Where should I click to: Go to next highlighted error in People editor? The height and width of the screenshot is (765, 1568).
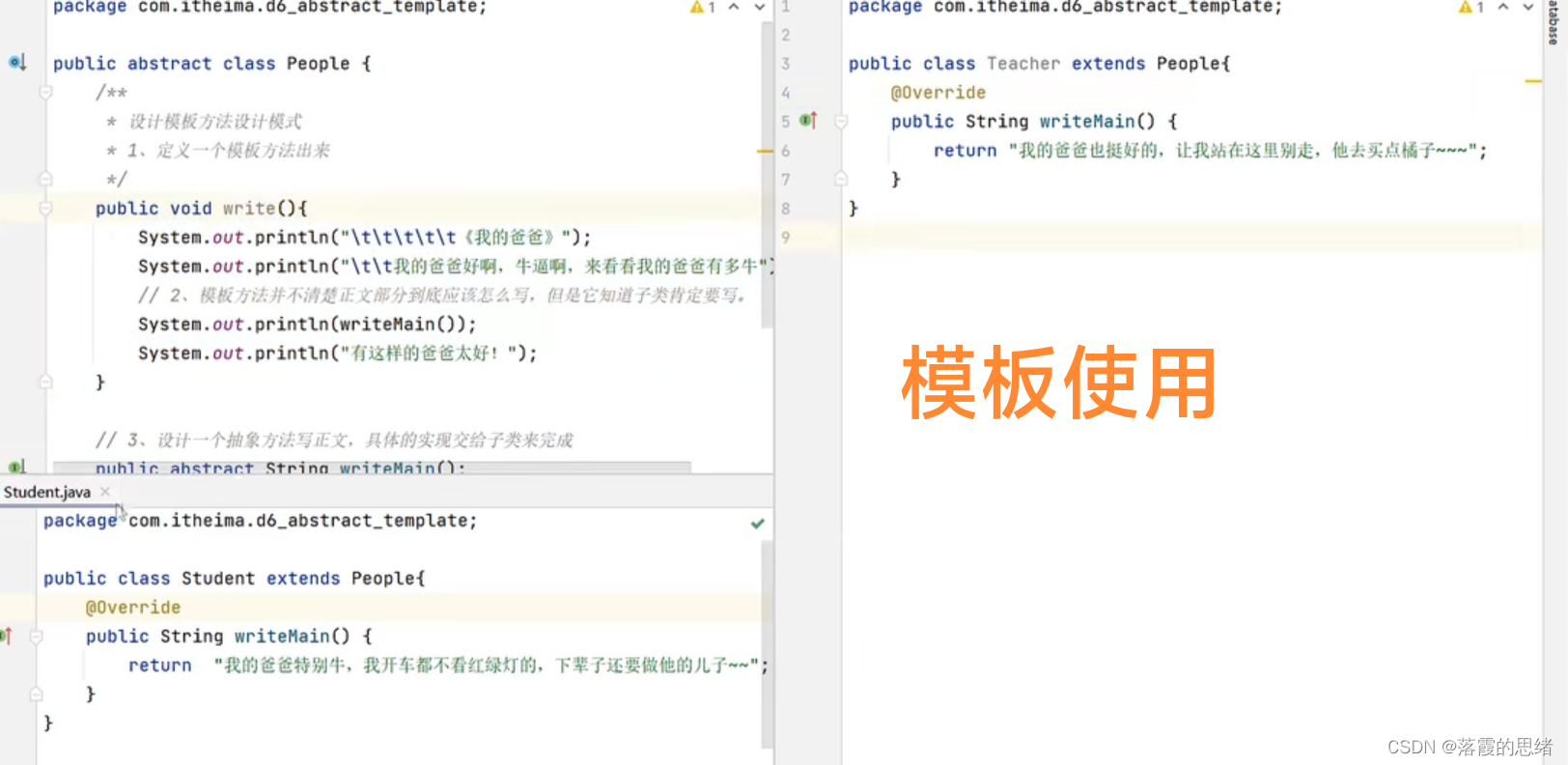point(760,7)
